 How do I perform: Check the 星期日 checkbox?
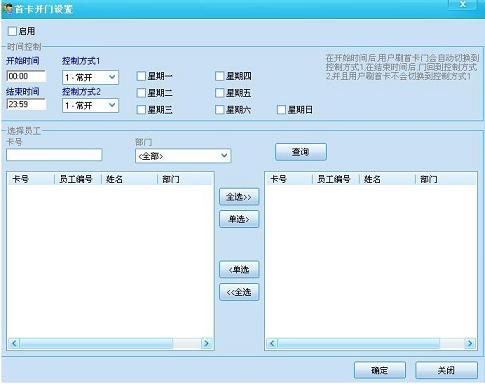tap(281, 110)
